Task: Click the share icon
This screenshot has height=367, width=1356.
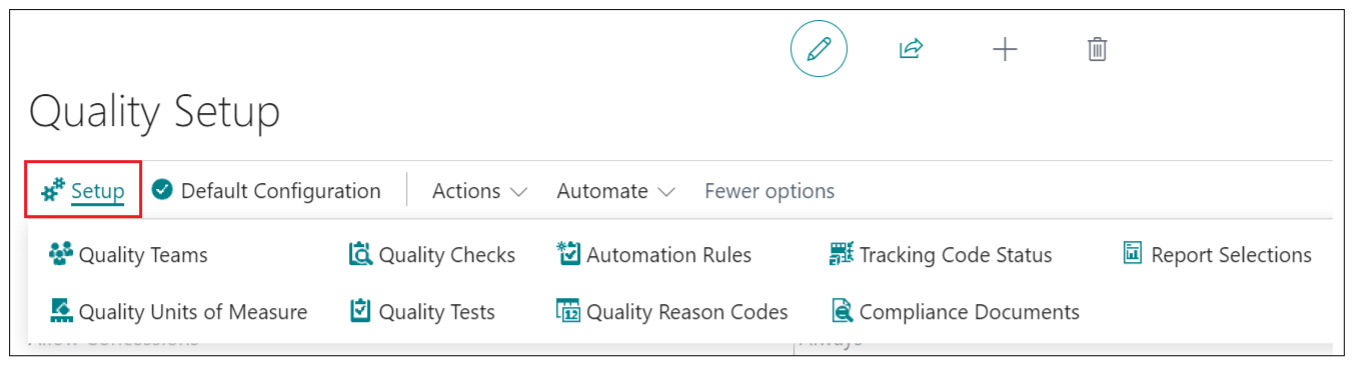Action: pos(911,49)
